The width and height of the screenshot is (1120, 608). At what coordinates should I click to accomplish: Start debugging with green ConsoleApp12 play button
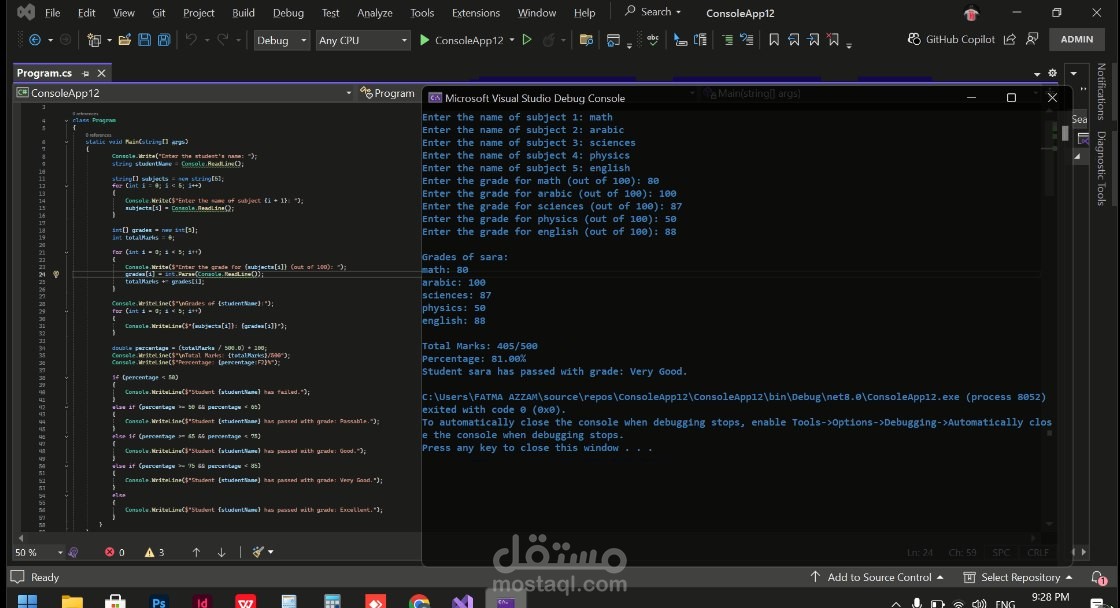pos(461,40)
